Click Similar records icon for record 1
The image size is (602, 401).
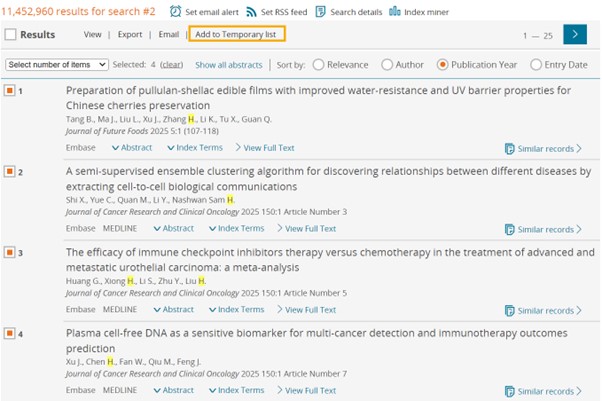point(510,149)
